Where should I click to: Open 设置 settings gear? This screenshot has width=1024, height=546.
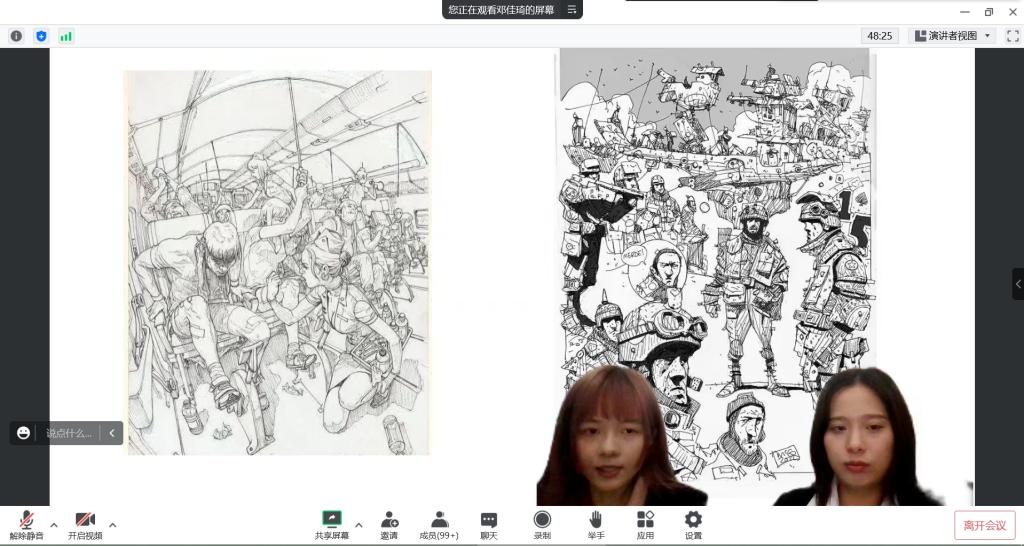click(x=693, y=525)
